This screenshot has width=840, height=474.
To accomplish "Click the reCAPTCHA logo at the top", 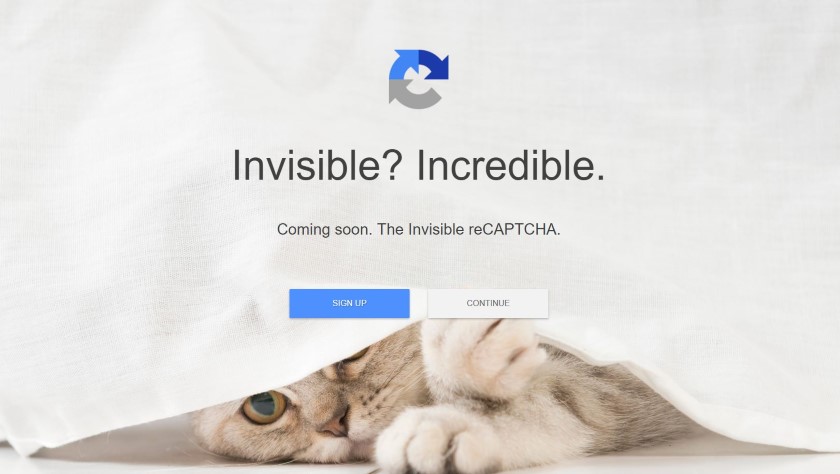I will click(x=418, y=79).
